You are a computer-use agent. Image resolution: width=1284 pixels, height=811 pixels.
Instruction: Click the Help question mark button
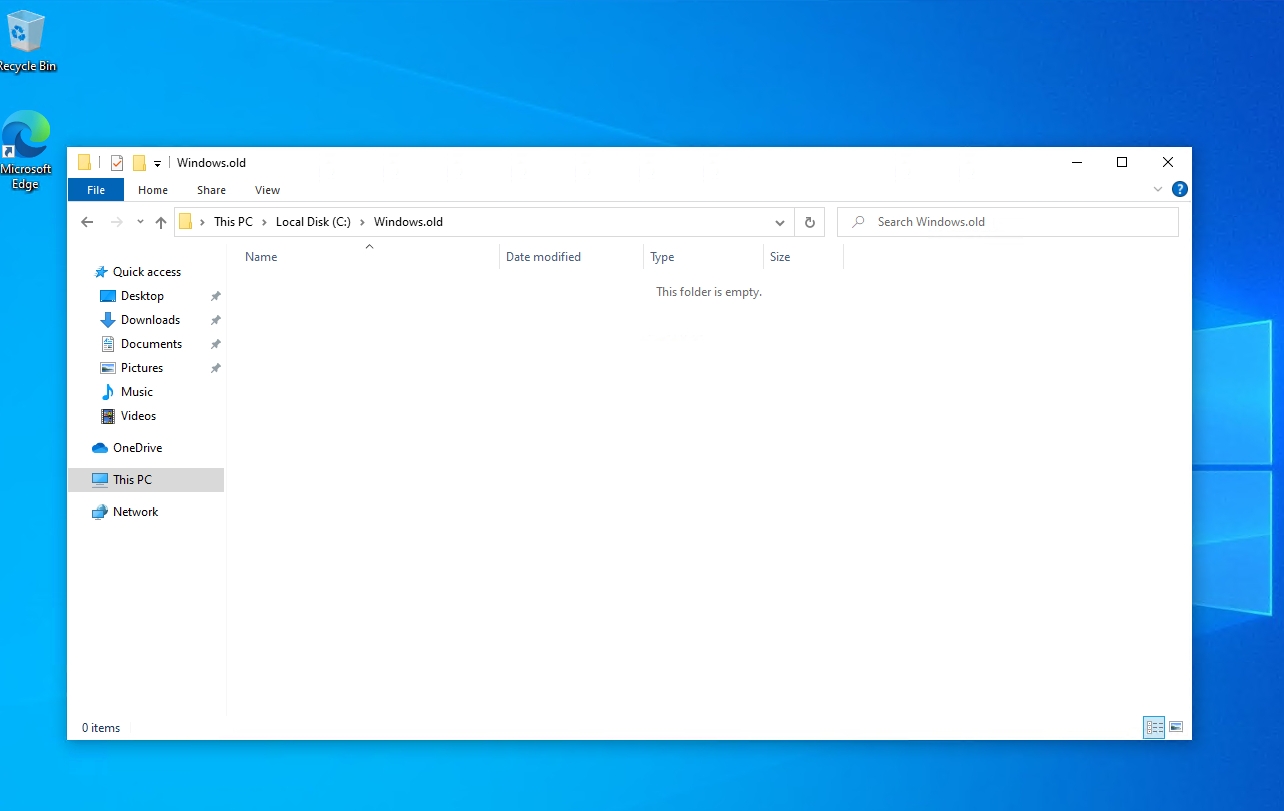[x=1179, y=188]
